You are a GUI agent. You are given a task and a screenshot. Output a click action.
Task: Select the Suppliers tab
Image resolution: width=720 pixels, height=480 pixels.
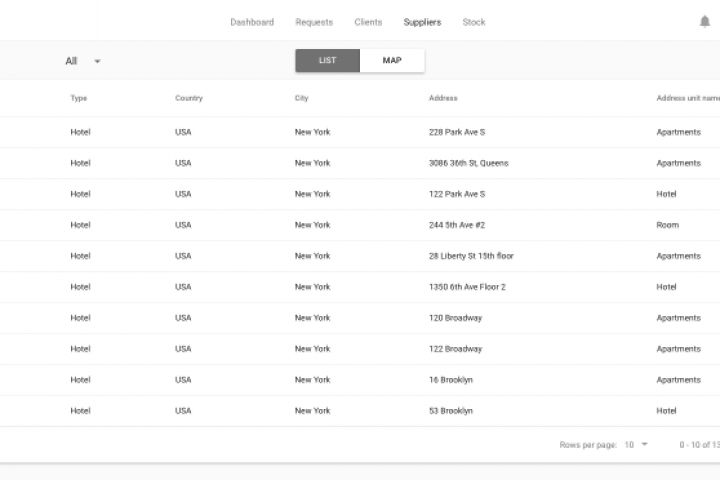click(x=422, y=22)
